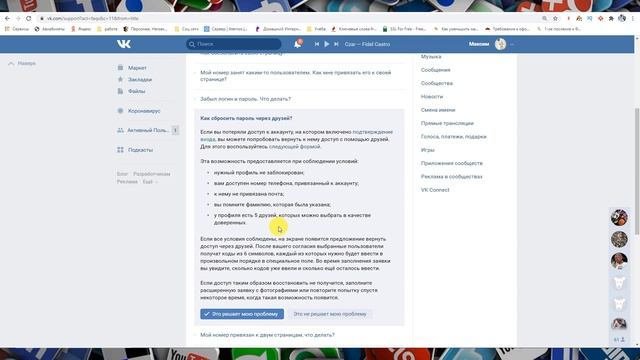
Task: Reload the page with the refresh icon
Action: (x=29, y=18)
